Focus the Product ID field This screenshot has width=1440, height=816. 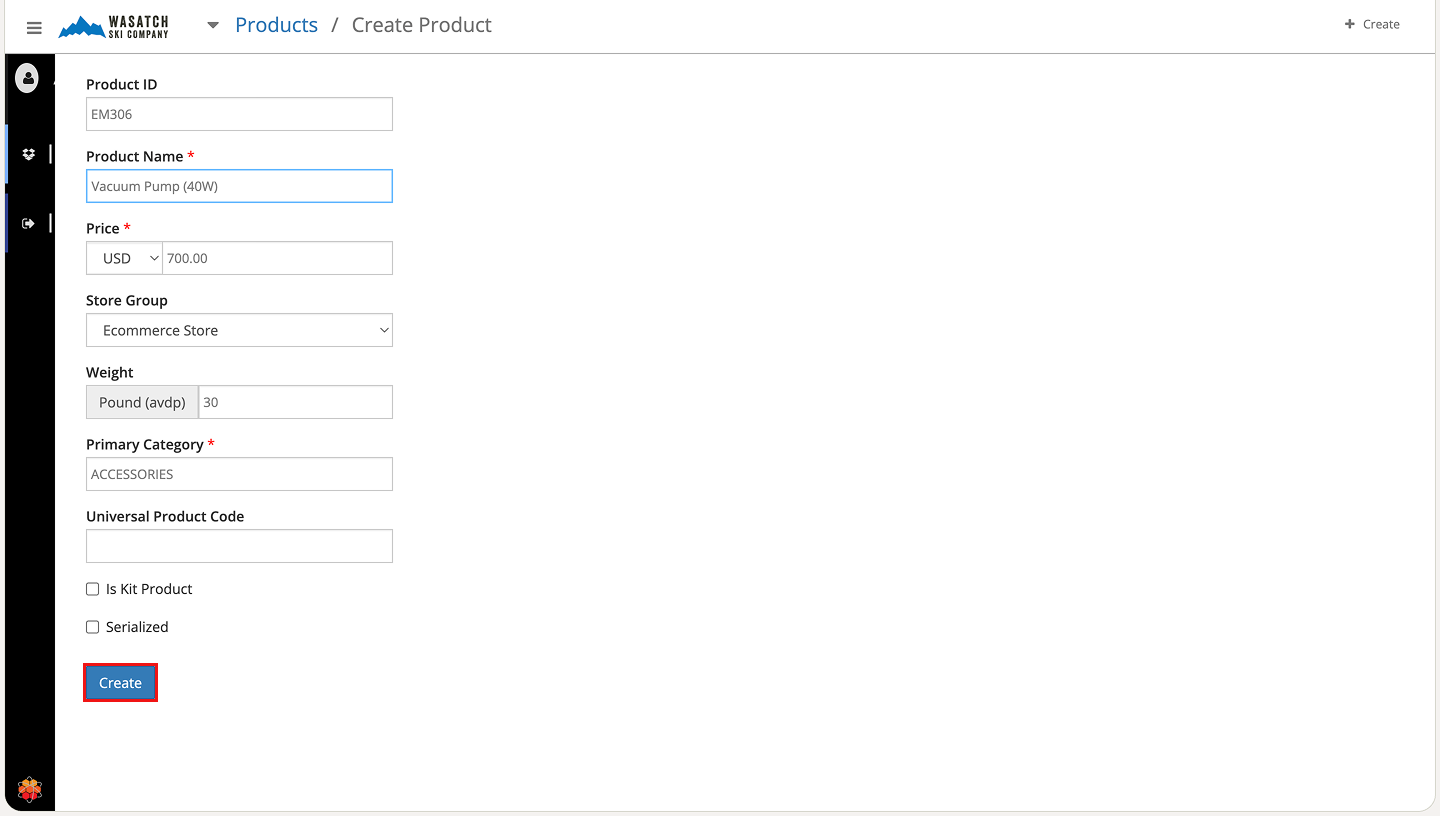(239, 114)
